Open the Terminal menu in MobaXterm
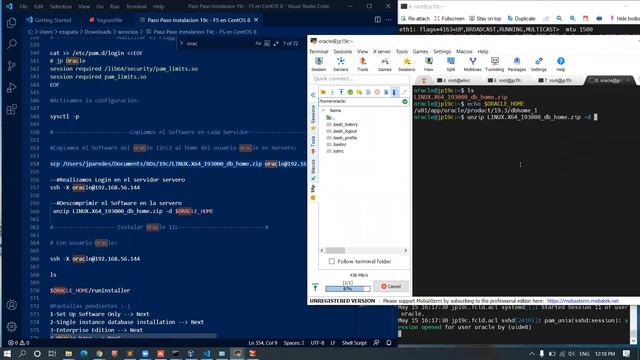 [x=318, y=51]
